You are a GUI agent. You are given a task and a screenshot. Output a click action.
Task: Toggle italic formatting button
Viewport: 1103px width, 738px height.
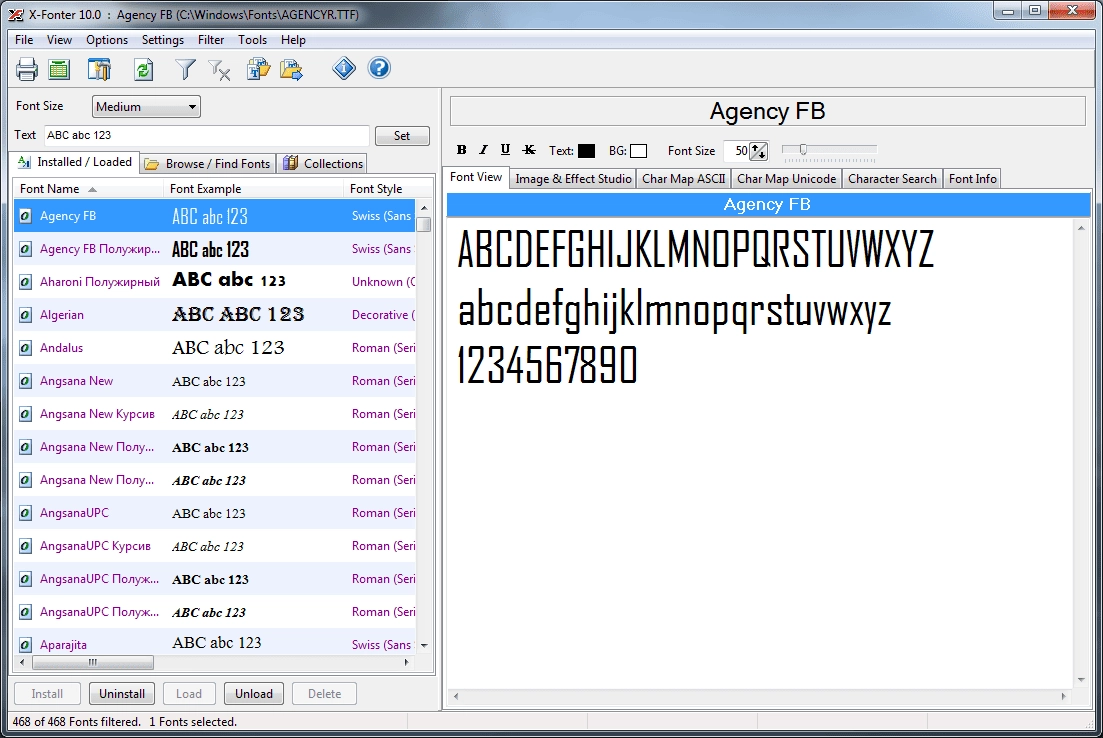pos(483,150)
